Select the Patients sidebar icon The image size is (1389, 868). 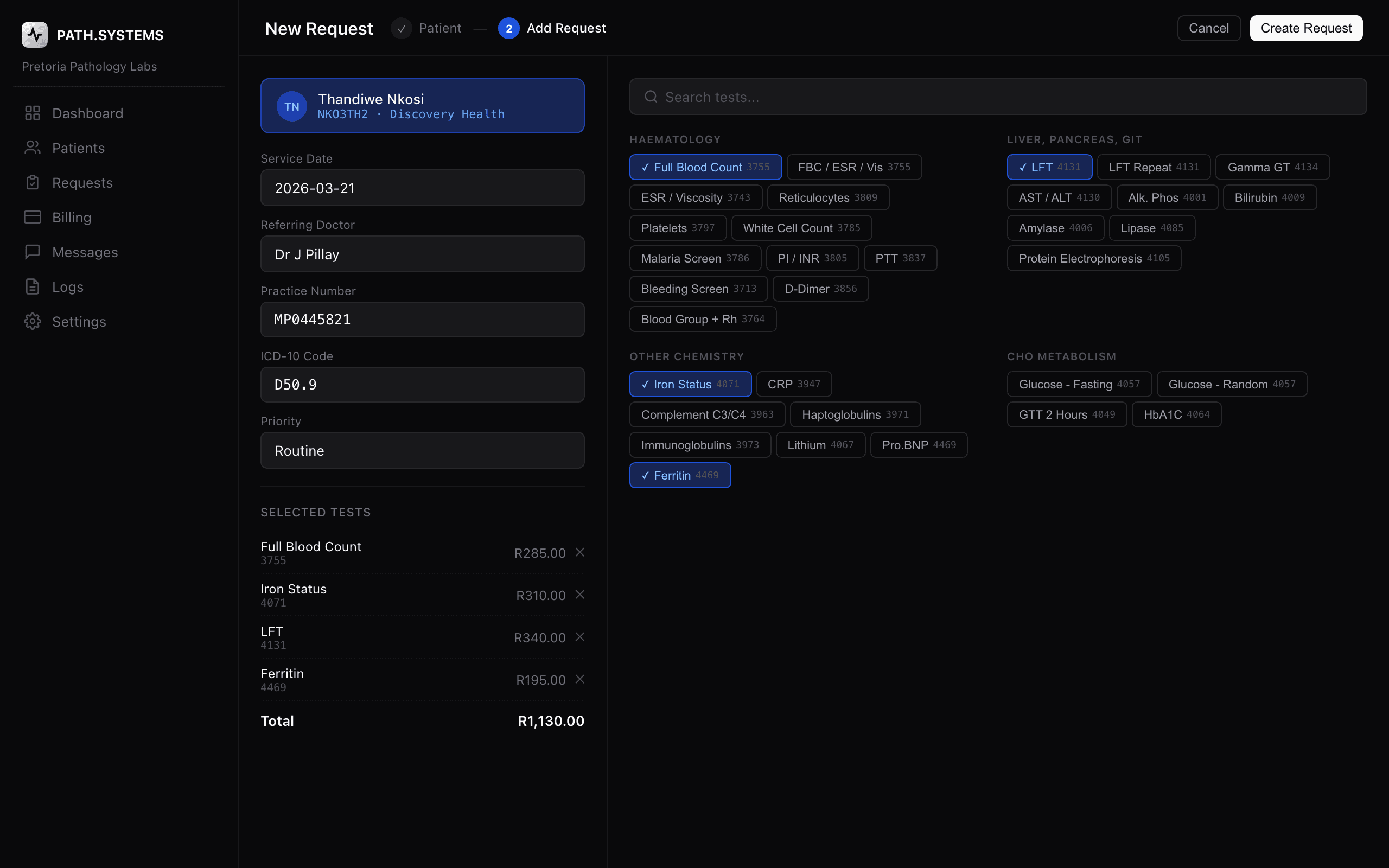(x=33, y=148)
